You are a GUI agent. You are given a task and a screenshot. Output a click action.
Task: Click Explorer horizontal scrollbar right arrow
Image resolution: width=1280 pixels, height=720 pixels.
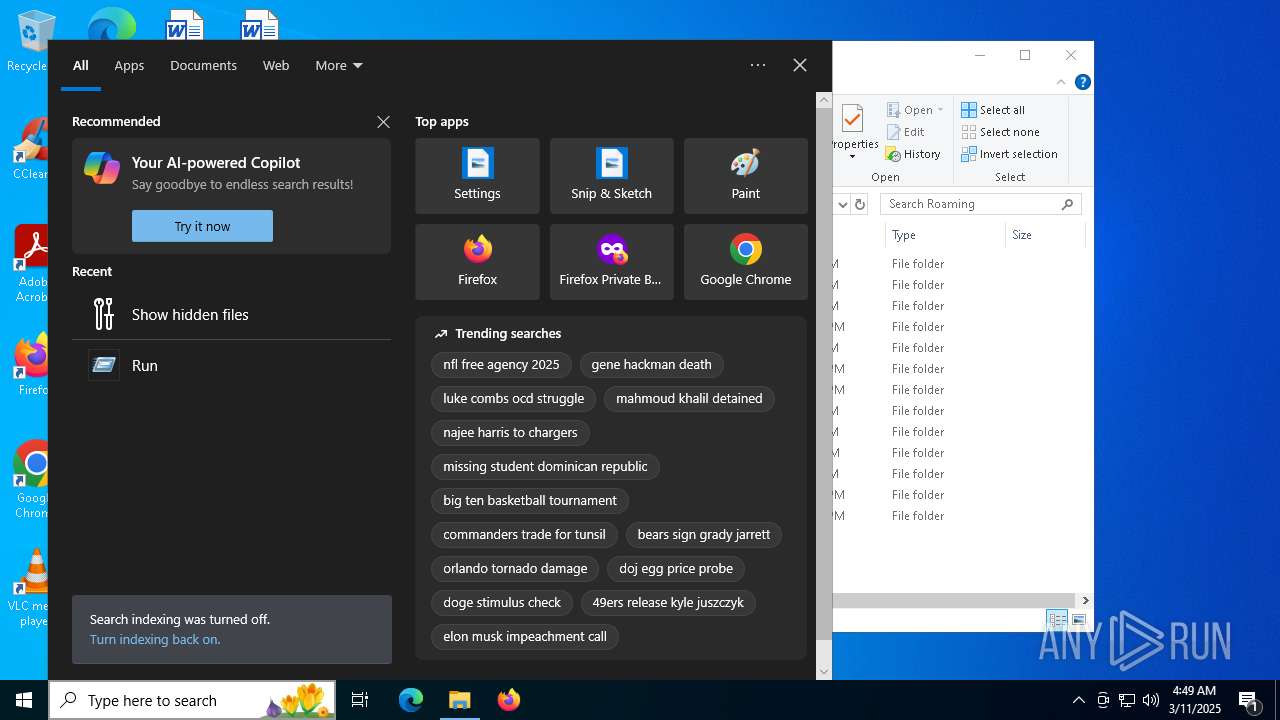[1085, 600]
